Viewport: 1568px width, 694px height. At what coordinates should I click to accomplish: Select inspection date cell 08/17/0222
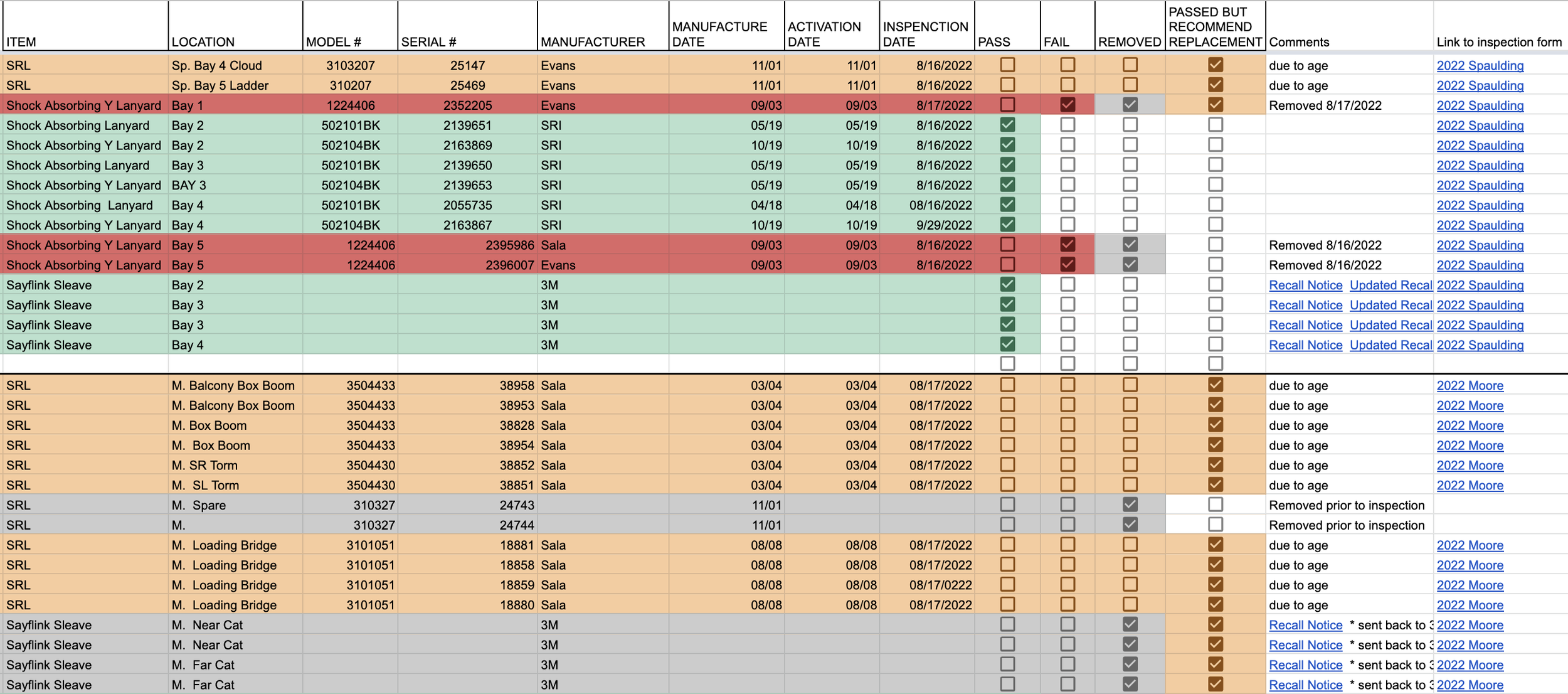click(927, 585)
